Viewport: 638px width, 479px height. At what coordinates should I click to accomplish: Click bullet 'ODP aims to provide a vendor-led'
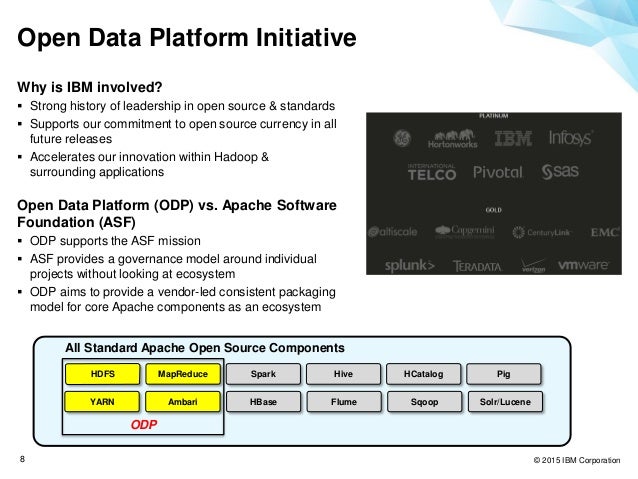183,299
